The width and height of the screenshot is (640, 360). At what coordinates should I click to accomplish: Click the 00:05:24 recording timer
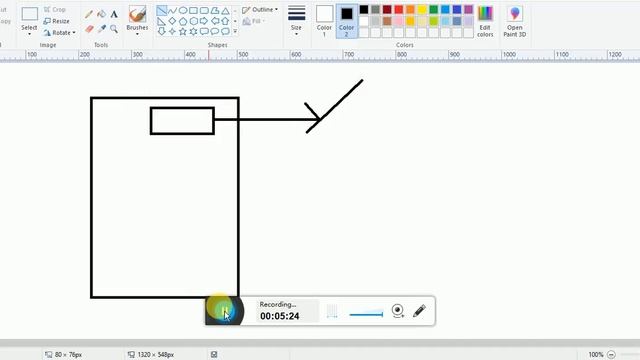[280, 316]
